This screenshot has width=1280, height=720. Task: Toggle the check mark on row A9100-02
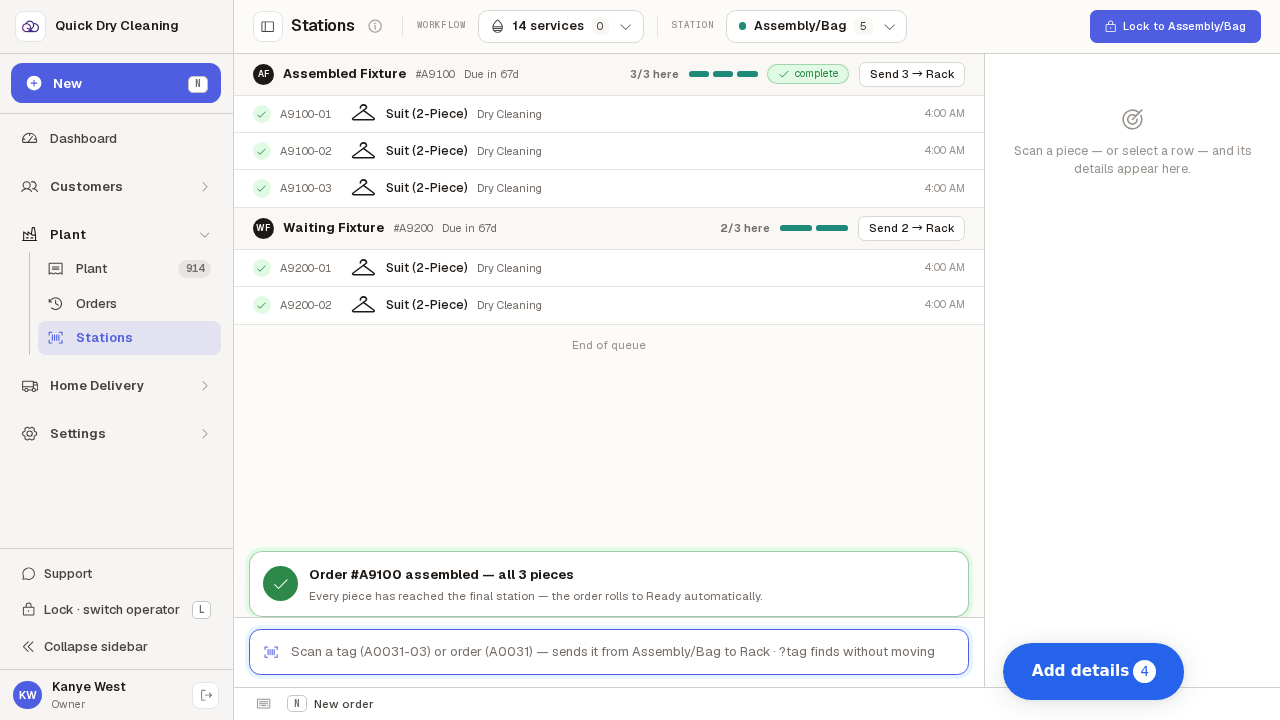coord(262,151)
